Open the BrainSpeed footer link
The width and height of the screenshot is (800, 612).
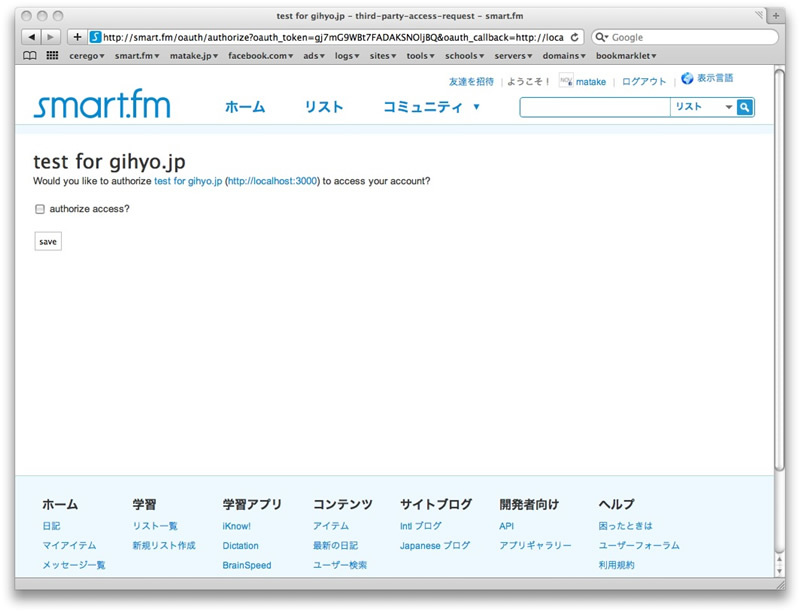247,565
